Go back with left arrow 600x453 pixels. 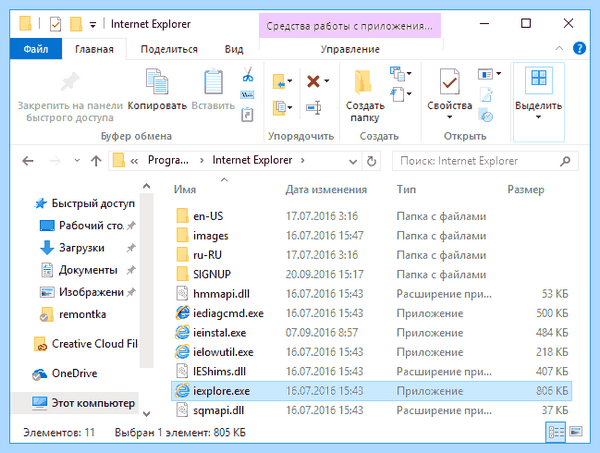click(28, 161)
